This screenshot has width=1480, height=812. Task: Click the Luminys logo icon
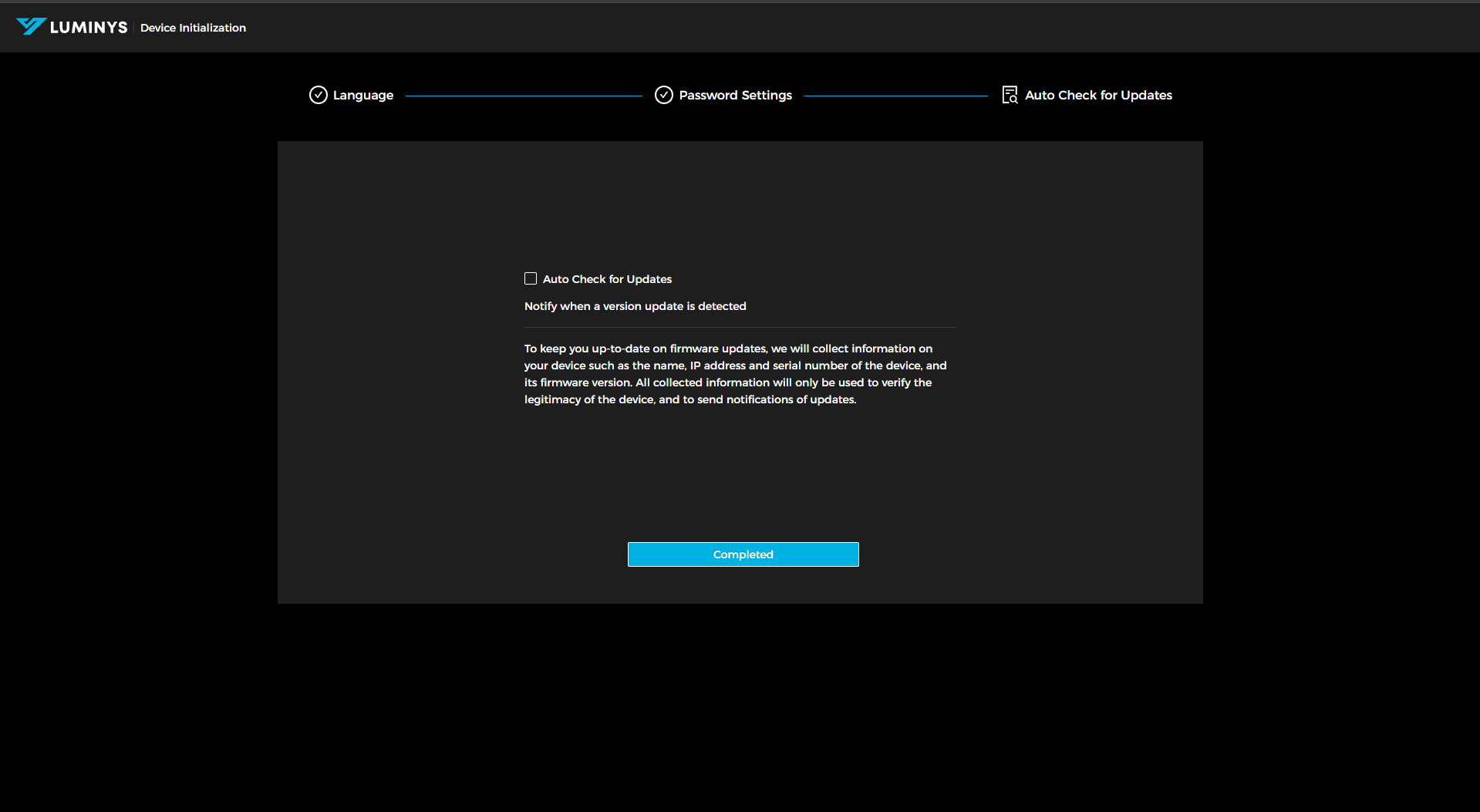31,27
